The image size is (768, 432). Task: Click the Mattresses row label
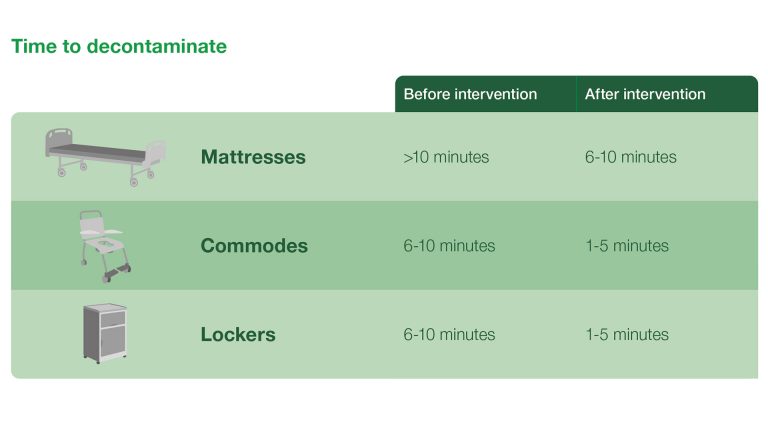[x=253, y=157]
